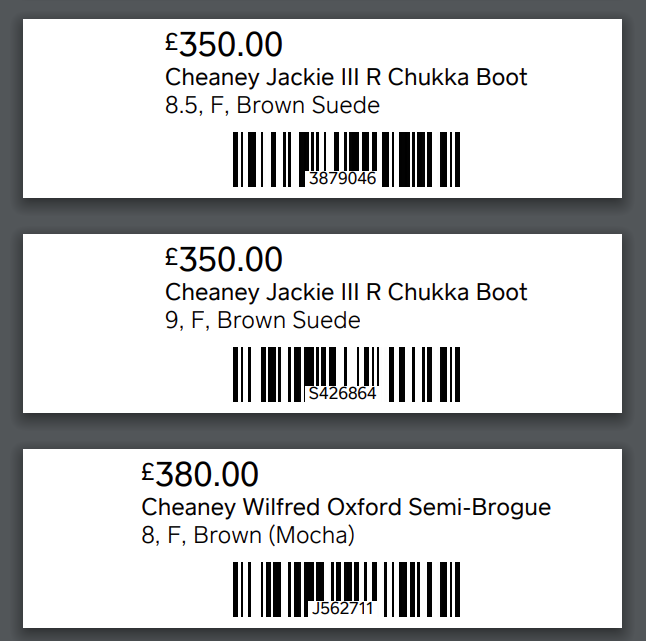This screenshot has height=641, width=646.
Task: Select barcode number 3879046
Action: (x=343, y=179)
